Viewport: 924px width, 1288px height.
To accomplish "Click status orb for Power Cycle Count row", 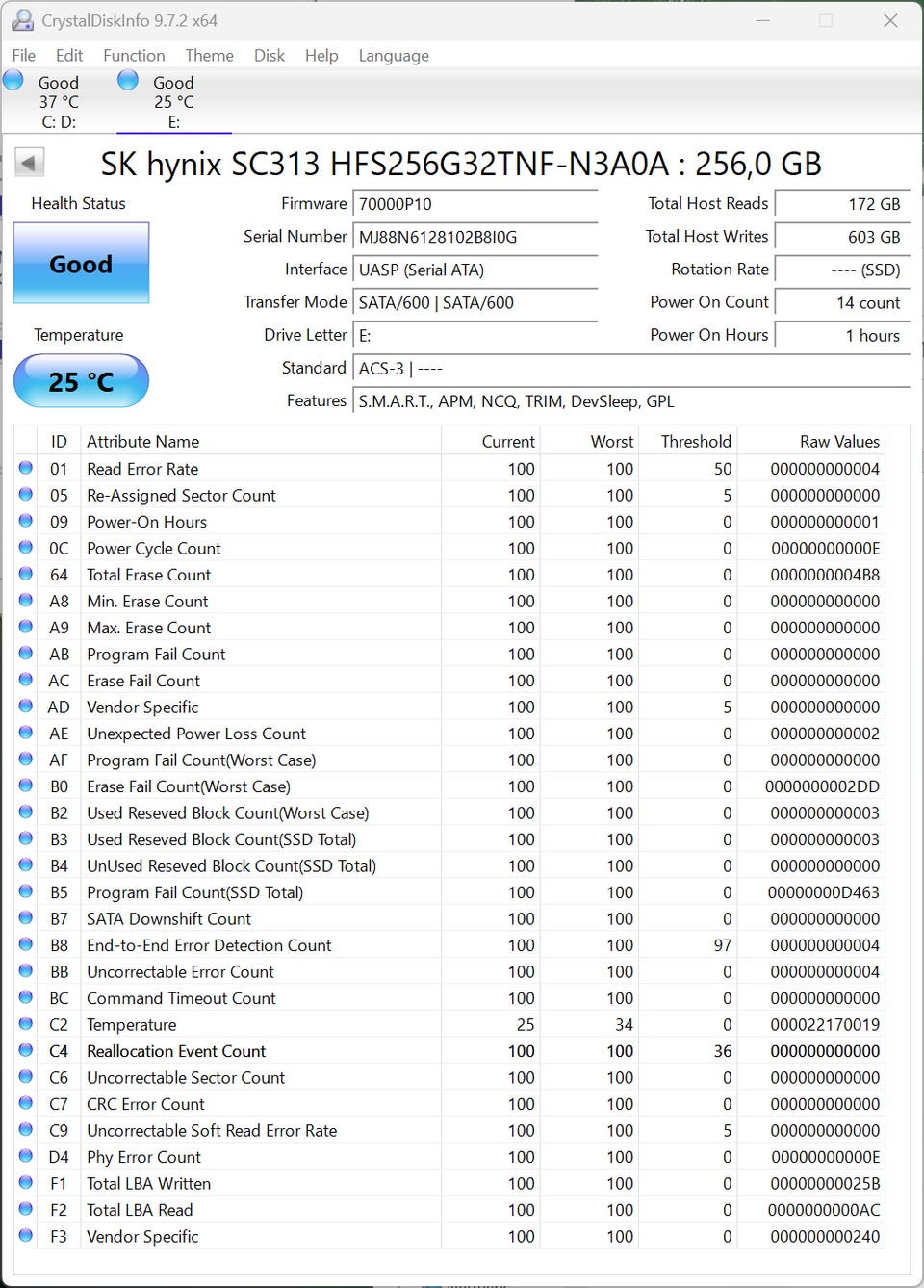I will coord(26,547).
